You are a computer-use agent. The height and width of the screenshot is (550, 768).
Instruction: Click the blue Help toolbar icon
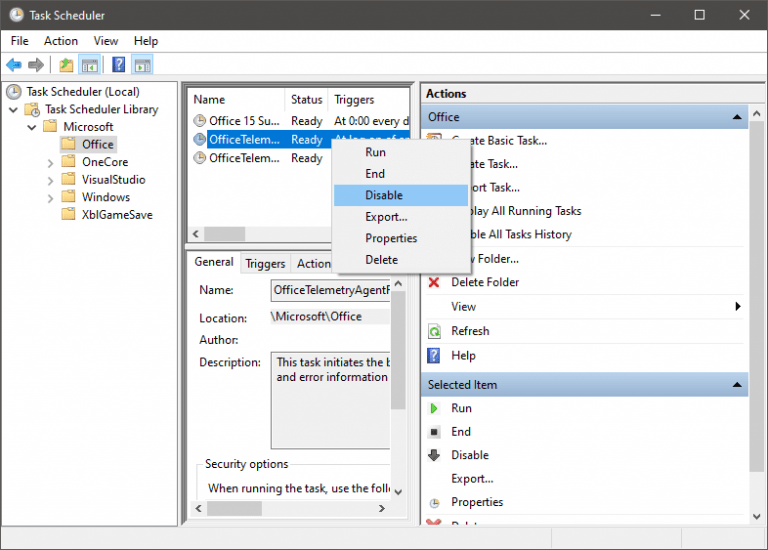coord(118,65)
